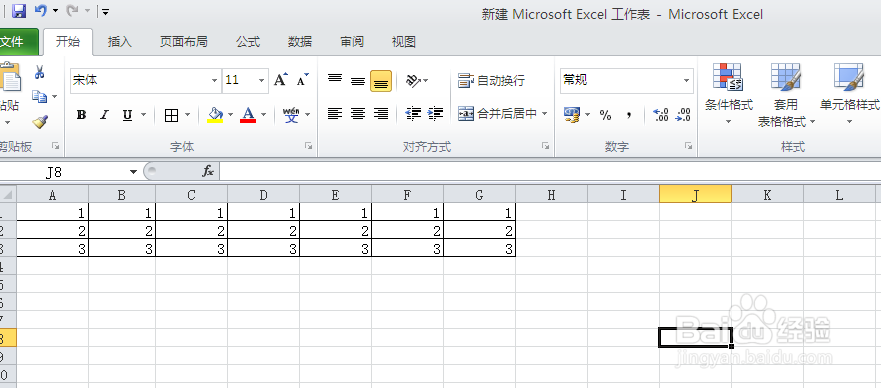Switch to the 审阅 tab
This screenshot has width=881, height=388.
click(352, 42)
